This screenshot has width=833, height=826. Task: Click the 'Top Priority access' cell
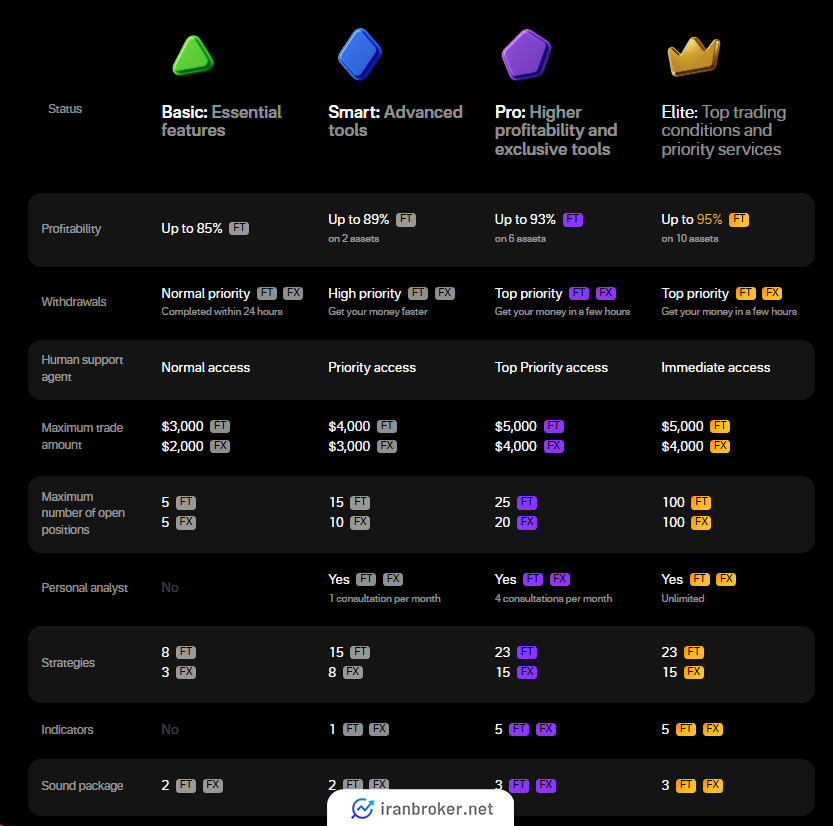[551, 368]
